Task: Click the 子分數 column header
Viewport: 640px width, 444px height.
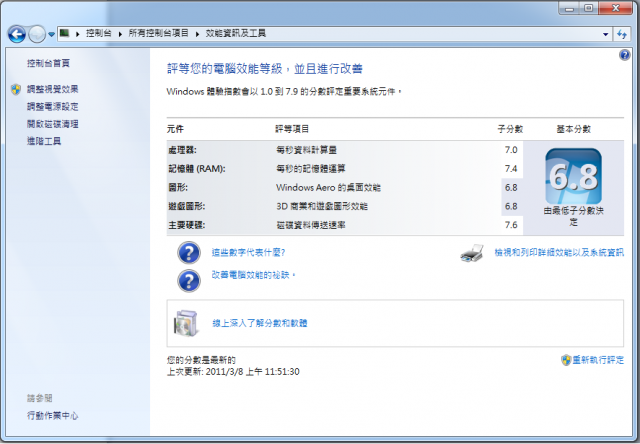Action: click(510, 129)
